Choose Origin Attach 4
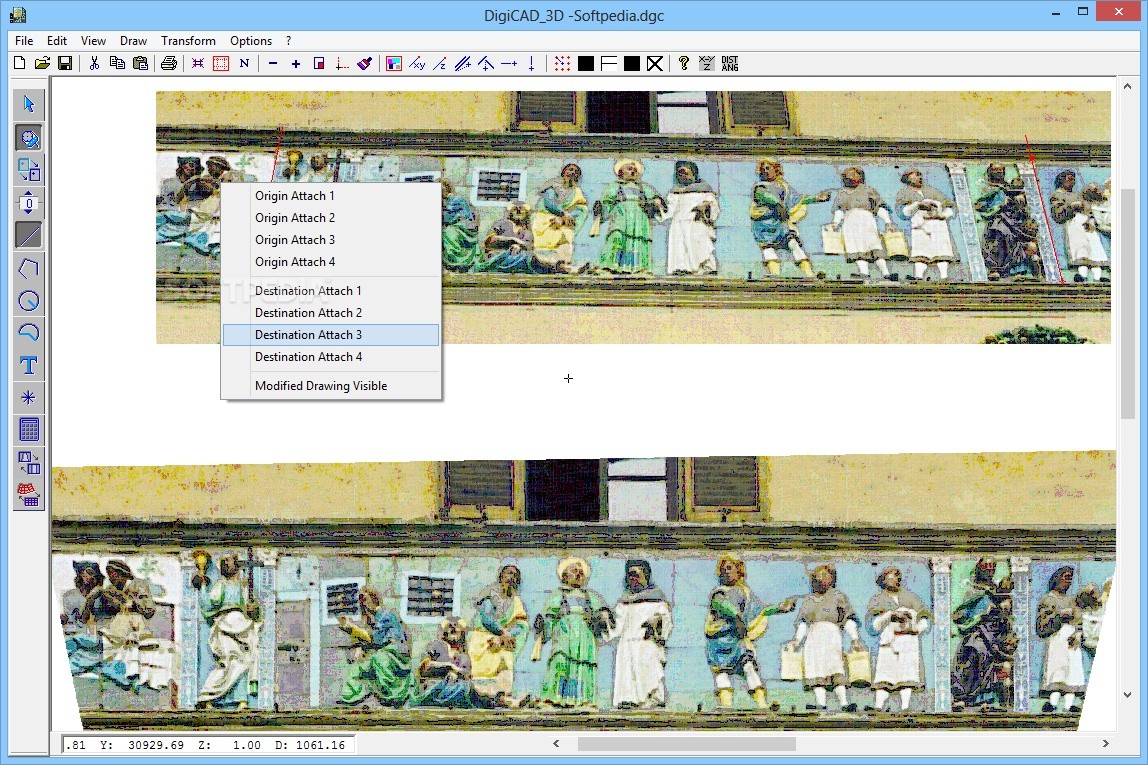This screenshot has width=1148, height=765. pos(331,262)
